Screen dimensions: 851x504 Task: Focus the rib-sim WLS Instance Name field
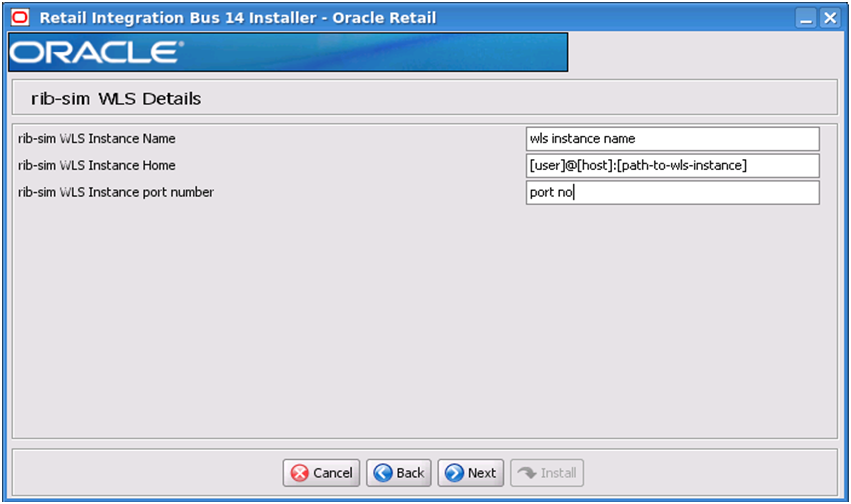click(672, 139)
